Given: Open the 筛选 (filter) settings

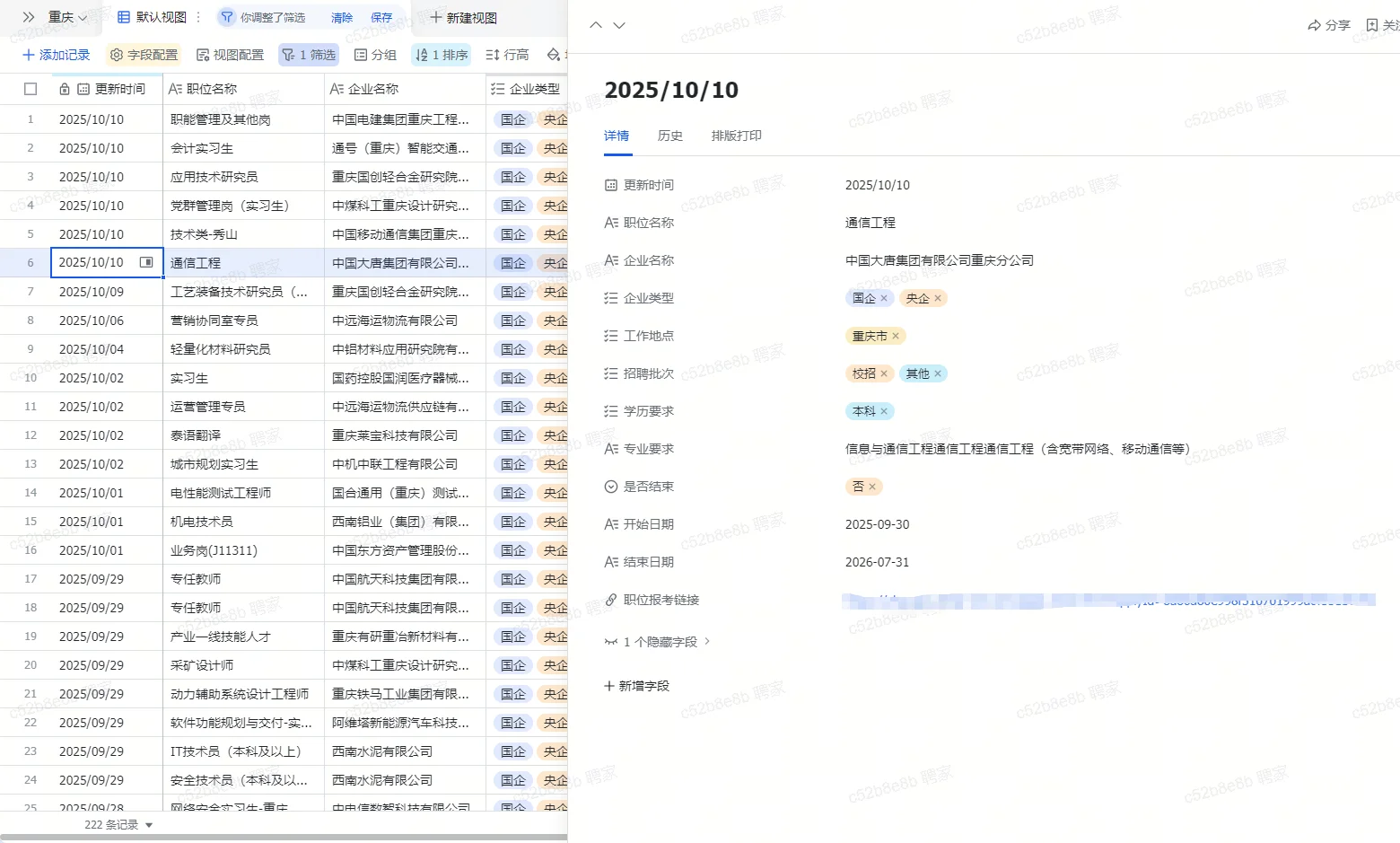Looking at the screenshot, I should [x=309, y=54].
